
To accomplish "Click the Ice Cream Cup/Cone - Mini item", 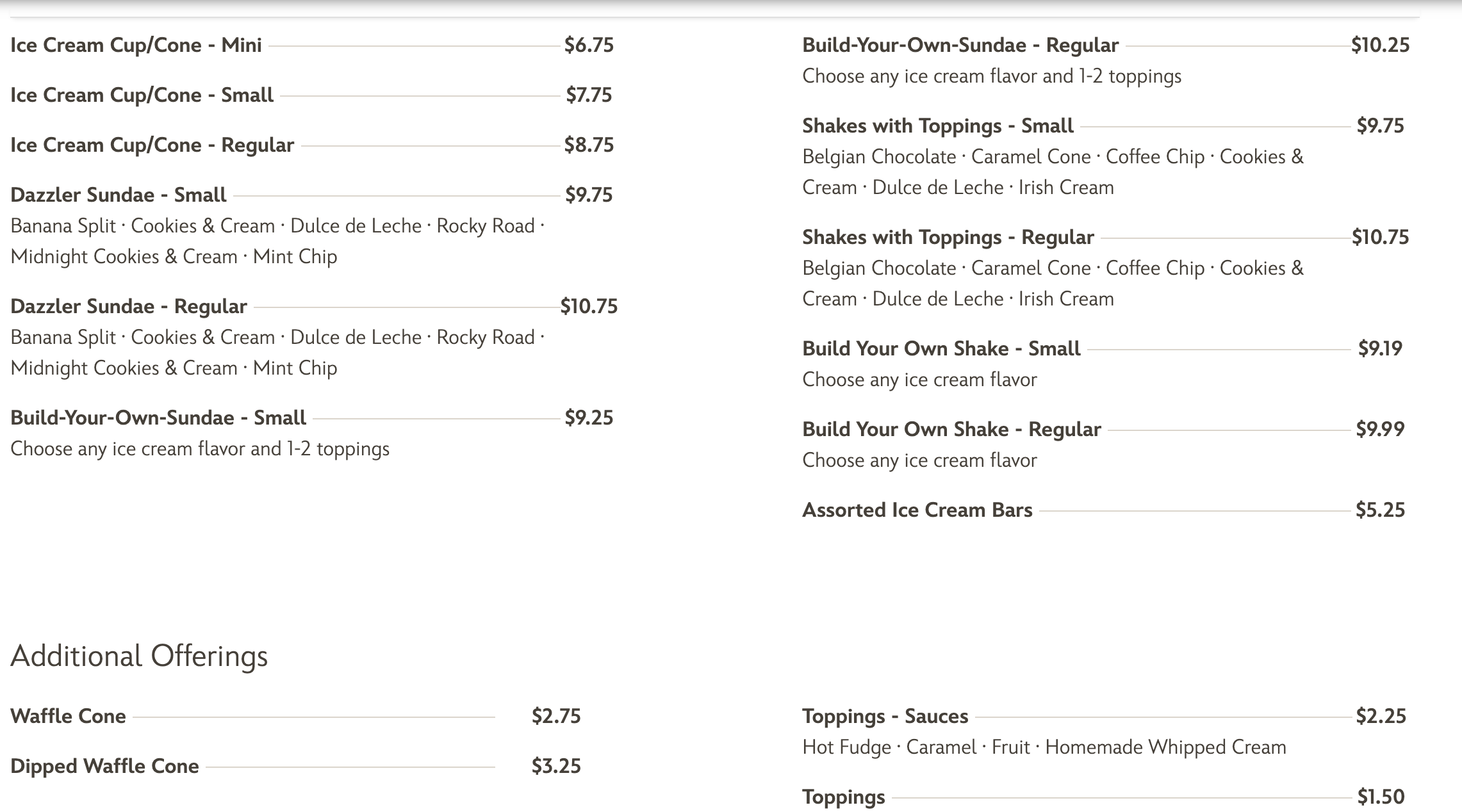I will [x=136, y=45].
